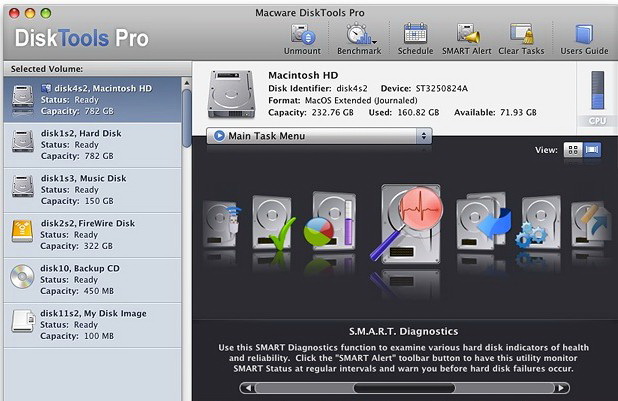Screen dimensions: 618x401
Task: Open the Main Task Menu dropdown
Action: coord(319,136)
